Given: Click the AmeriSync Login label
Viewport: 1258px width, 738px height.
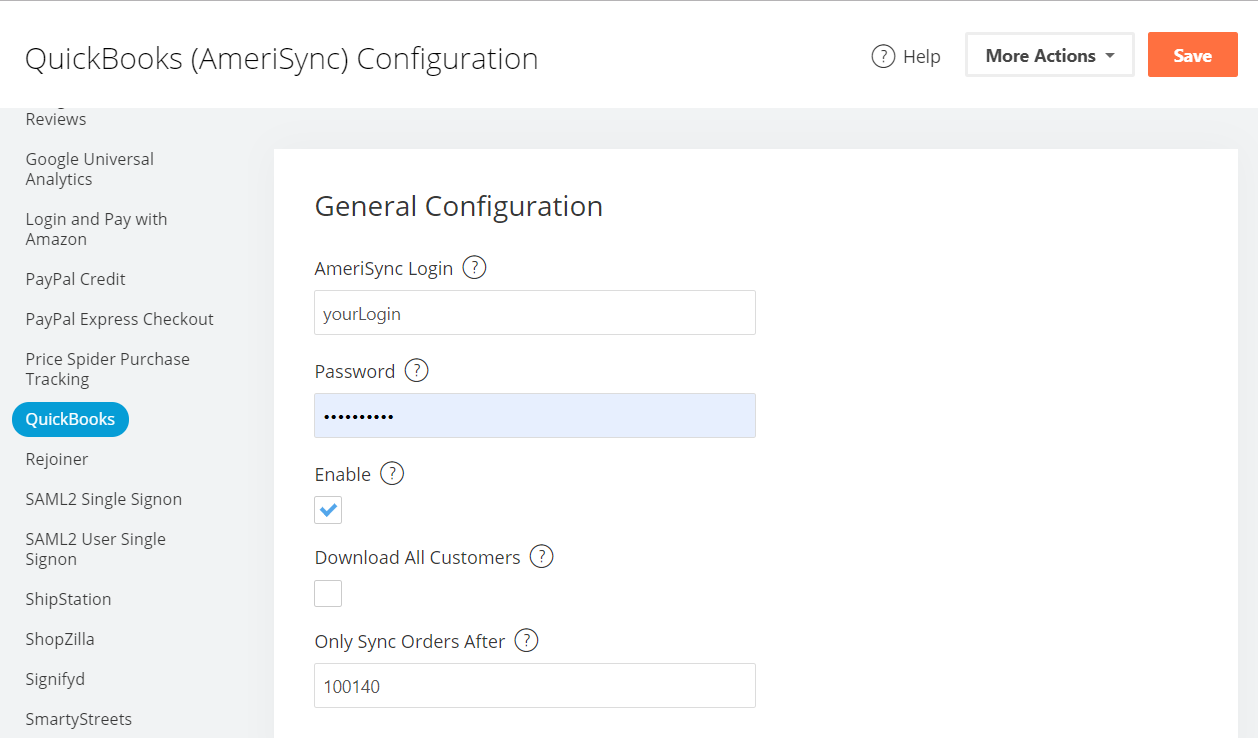Looking at the screenshot, I should point(384,268).
